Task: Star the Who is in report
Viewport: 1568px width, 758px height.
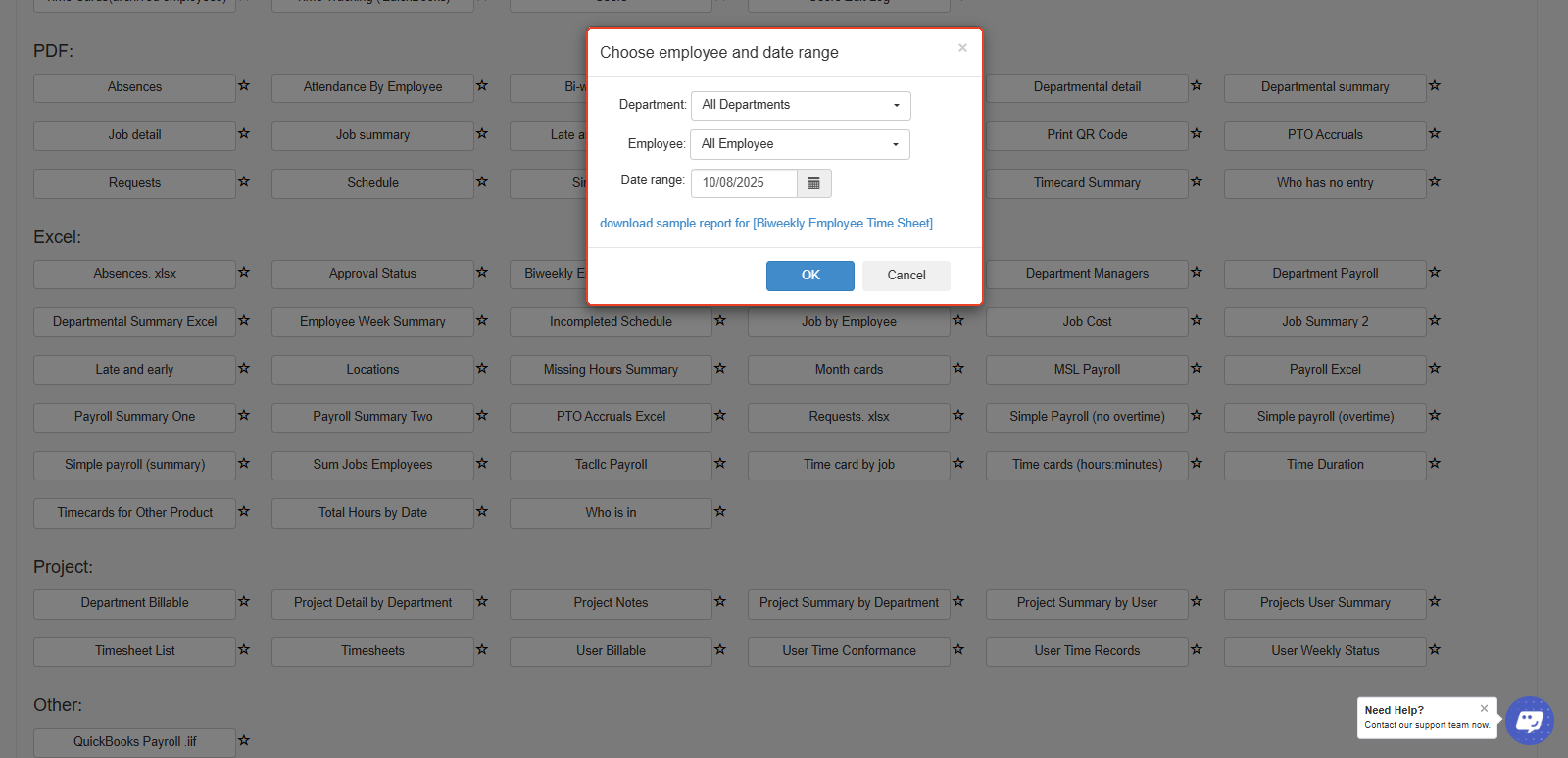Action: (720, 512)
